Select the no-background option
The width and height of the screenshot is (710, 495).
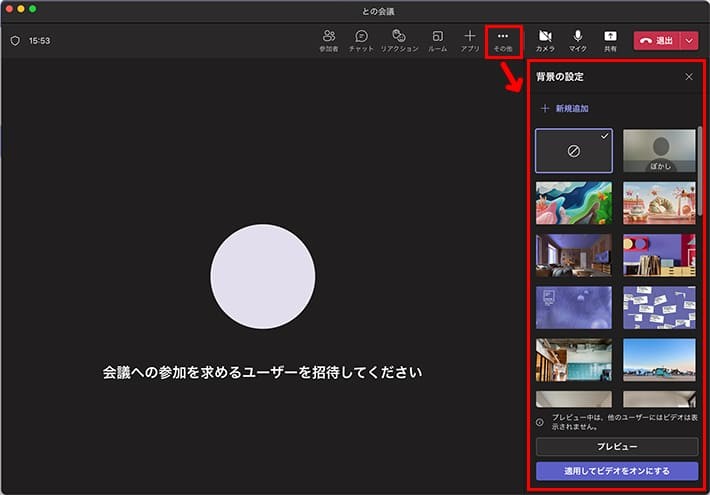click(574, 151)
